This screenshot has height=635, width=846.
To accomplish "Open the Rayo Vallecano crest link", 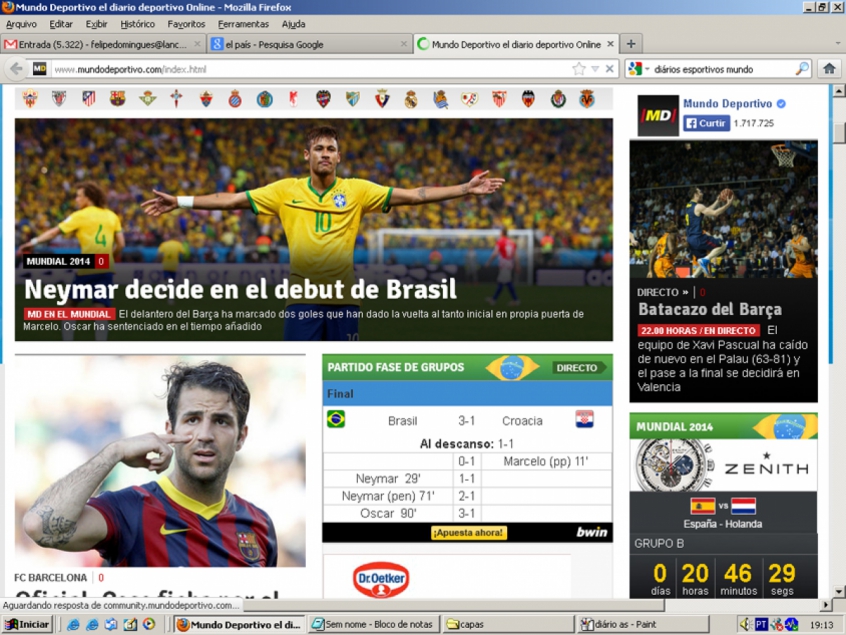I will pos(469,99).
